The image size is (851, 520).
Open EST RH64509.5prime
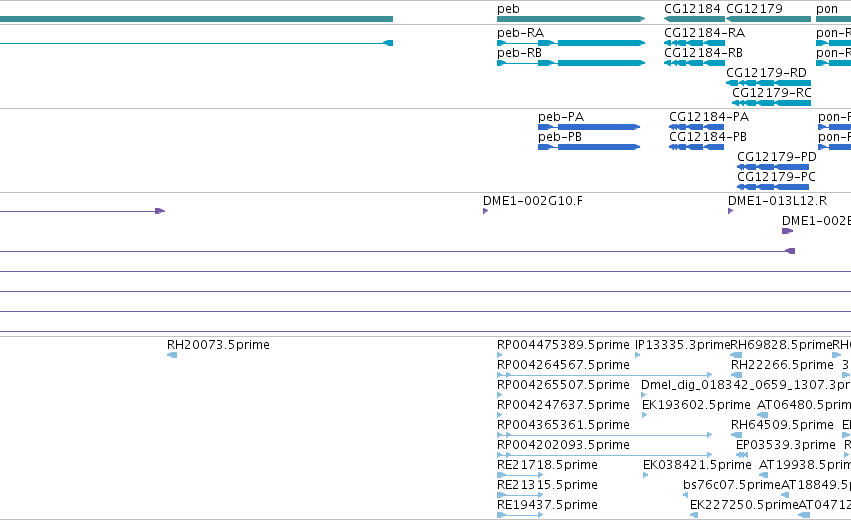782,425
